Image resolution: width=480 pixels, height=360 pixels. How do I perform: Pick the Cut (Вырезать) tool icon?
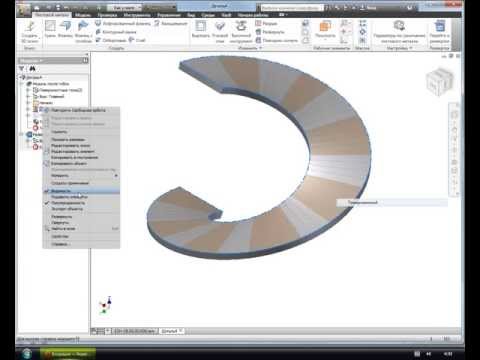point(200,29)
